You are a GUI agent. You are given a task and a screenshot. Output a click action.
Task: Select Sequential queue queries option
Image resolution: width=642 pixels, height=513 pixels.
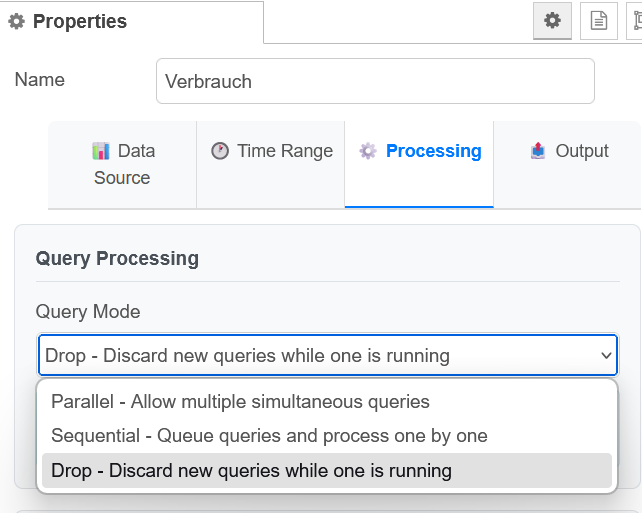coord(269,436)
